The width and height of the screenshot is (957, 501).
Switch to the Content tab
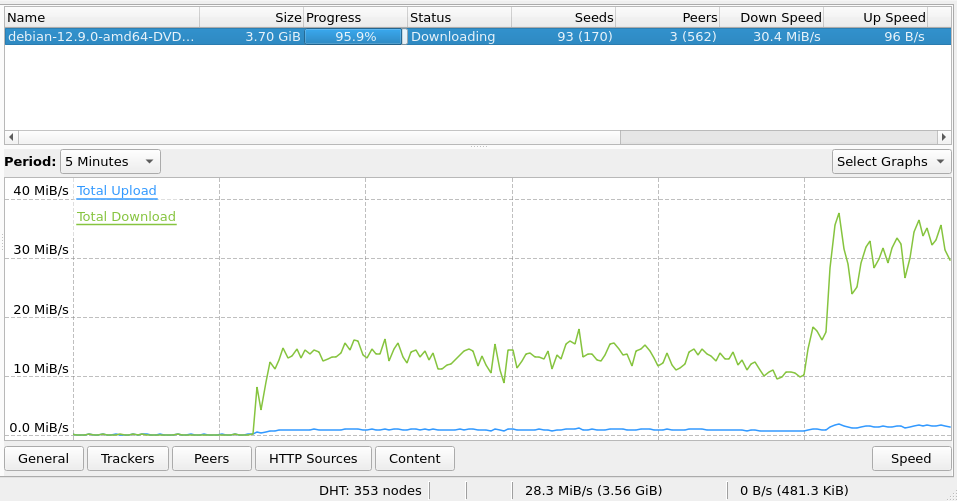414,459
